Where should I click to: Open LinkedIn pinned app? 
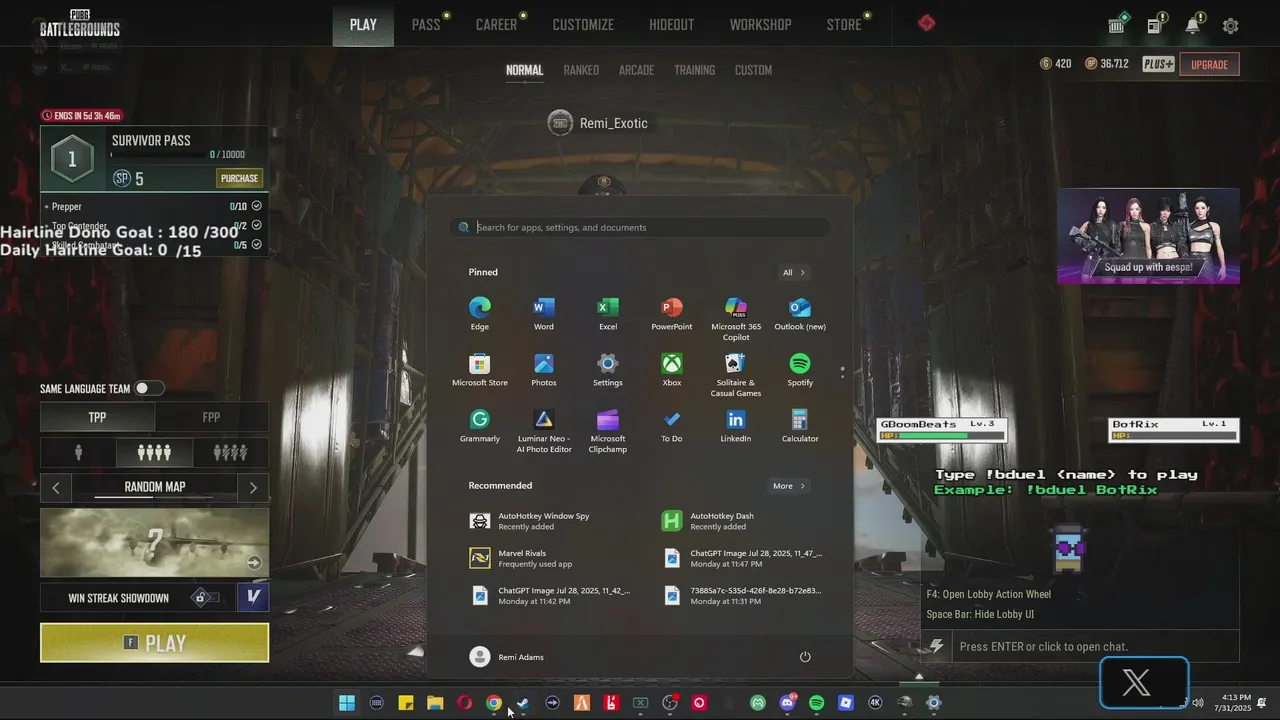(x=736, y=425)
